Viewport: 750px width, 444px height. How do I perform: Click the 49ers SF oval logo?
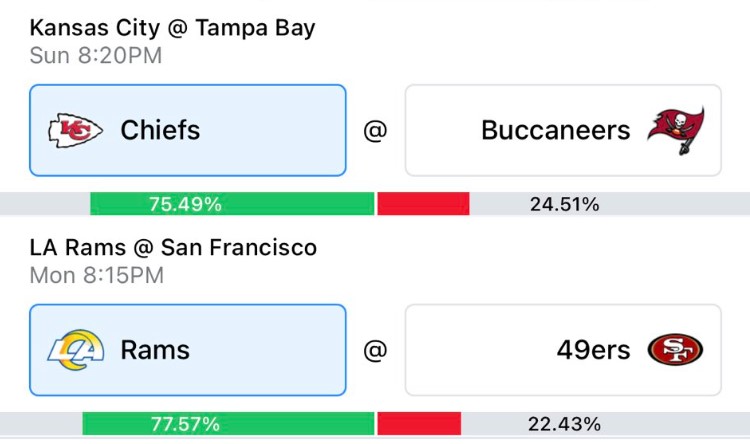click(x=675, y=350)
